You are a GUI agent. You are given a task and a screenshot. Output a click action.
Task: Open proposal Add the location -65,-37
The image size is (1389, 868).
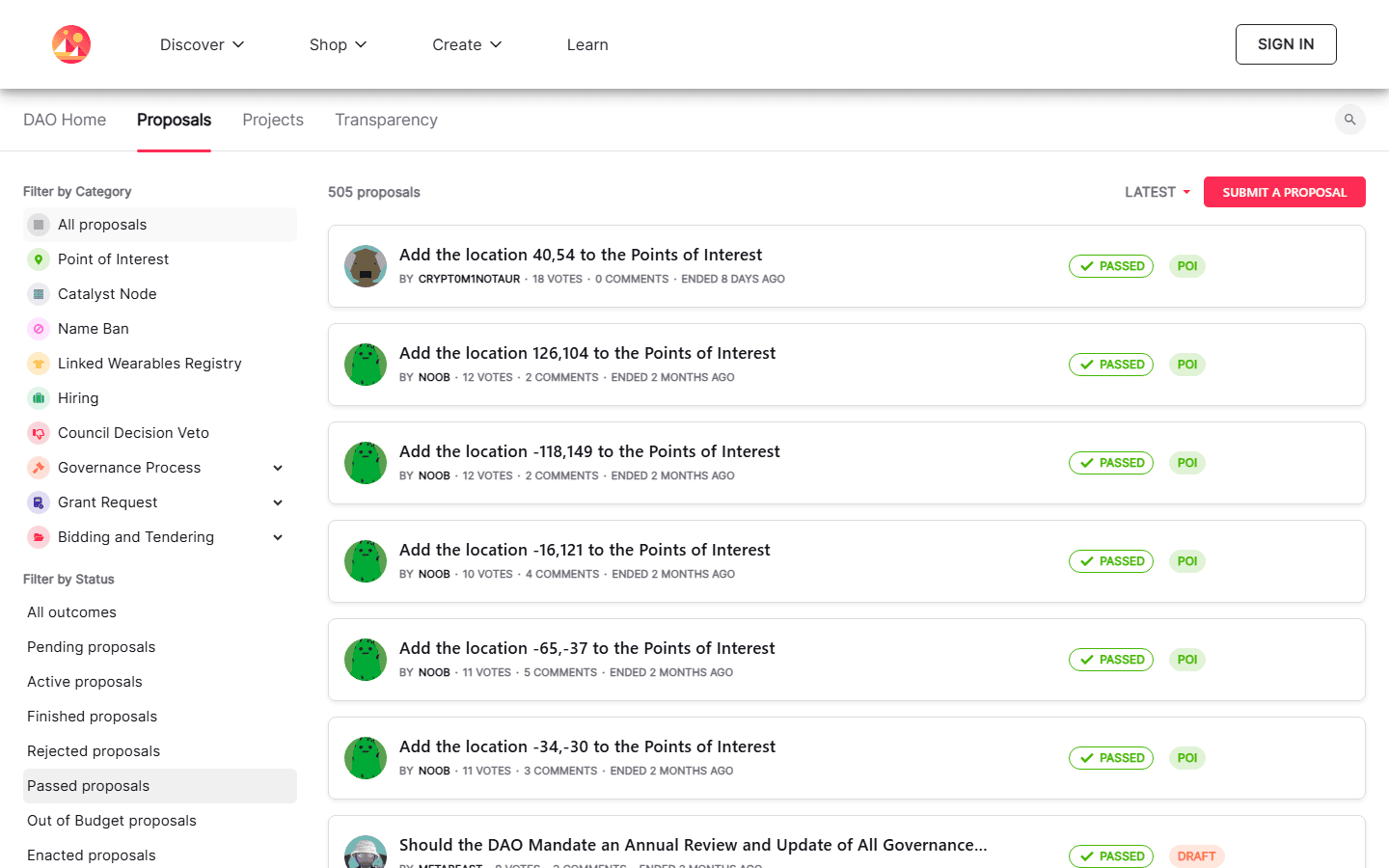click(x=847, y=660)
